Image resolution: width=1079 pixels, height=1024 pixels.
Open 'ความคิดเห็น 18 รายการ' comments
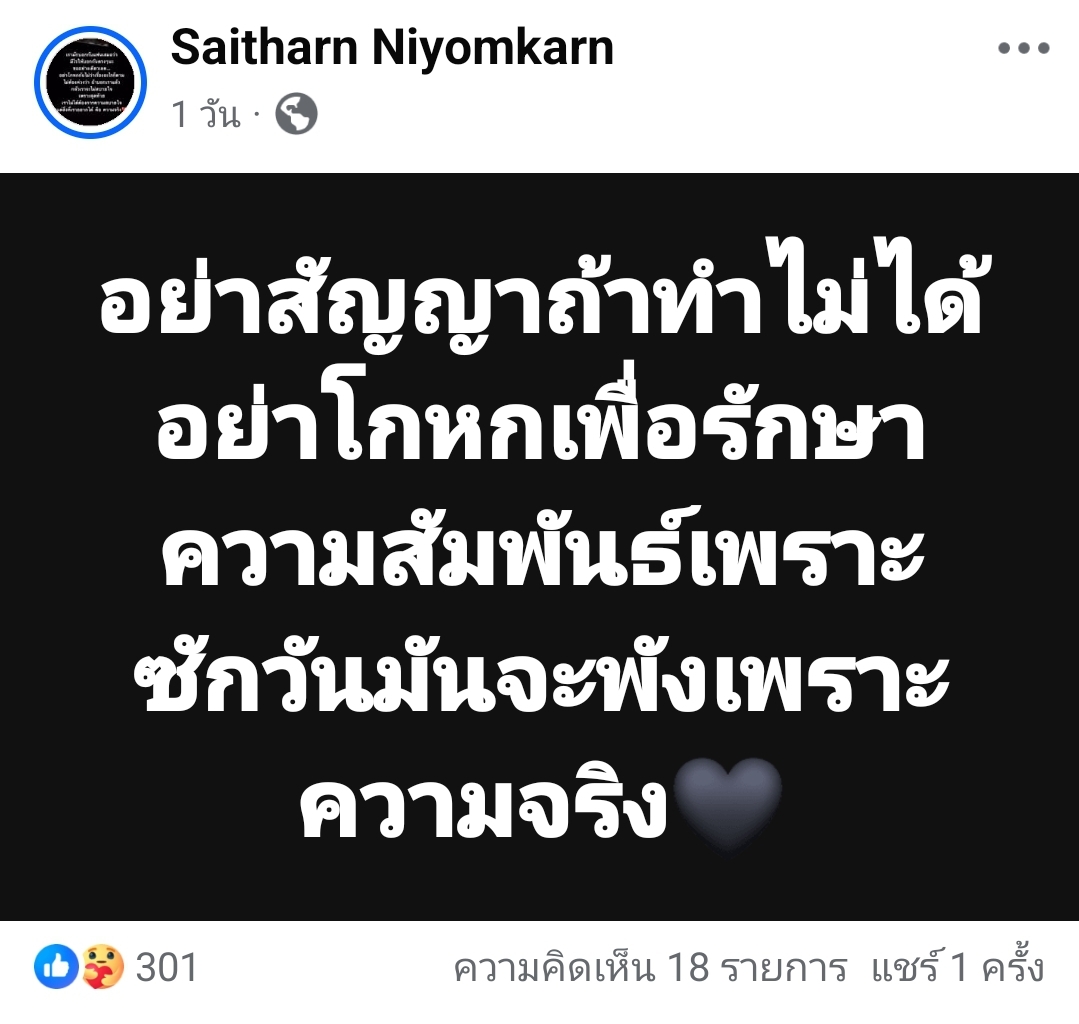(650, 968)
